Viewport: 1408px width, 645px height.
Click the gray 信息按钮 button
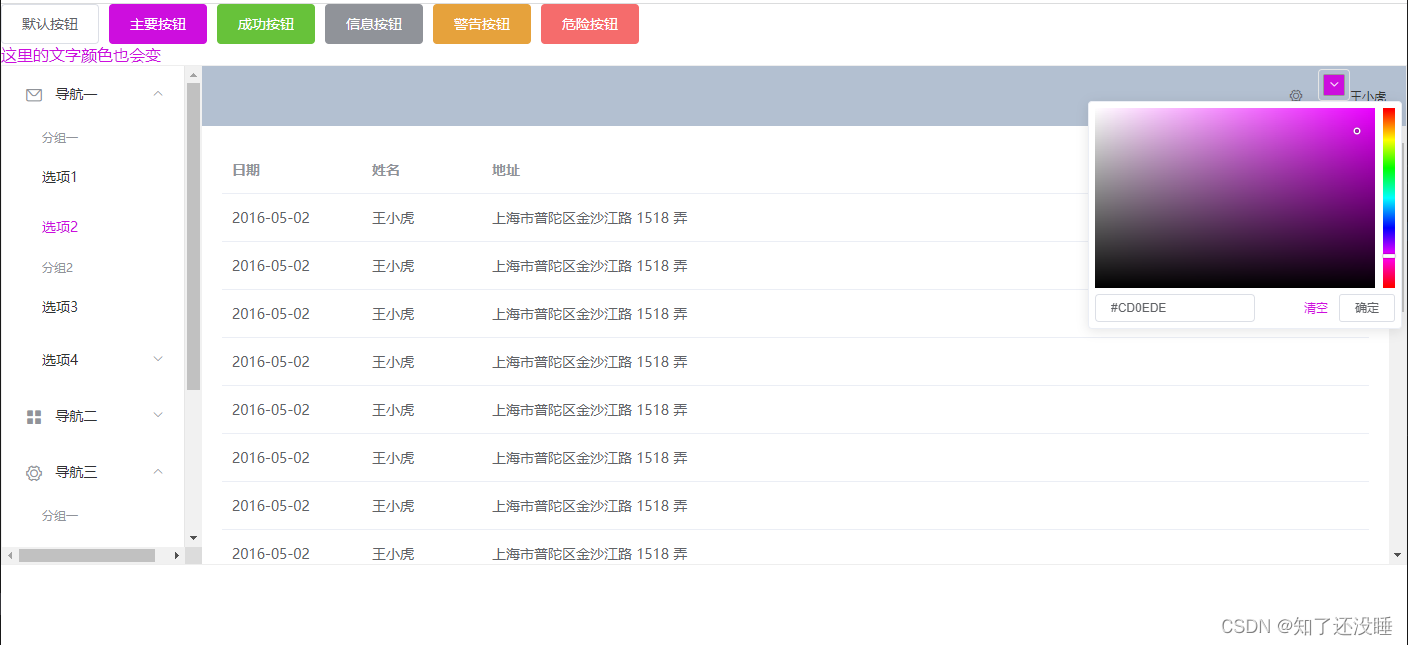[374, 24]
